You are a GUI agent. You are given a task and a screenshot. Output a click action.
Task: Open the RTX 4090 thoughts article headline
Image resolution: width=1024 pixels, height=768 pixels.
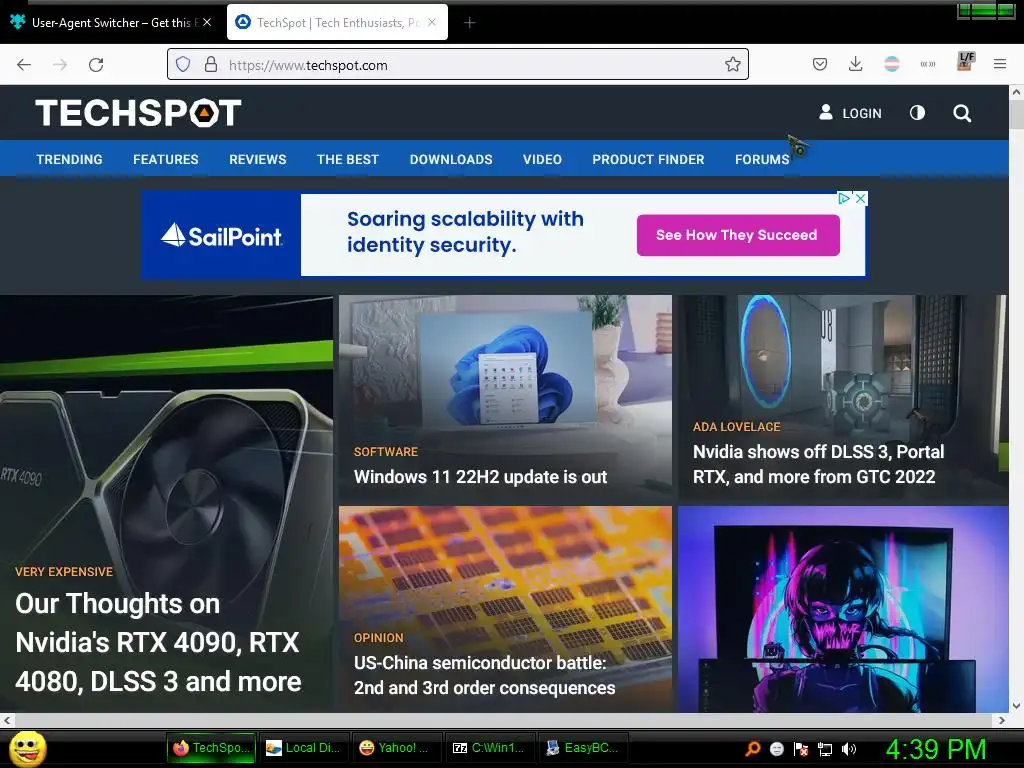158,642
